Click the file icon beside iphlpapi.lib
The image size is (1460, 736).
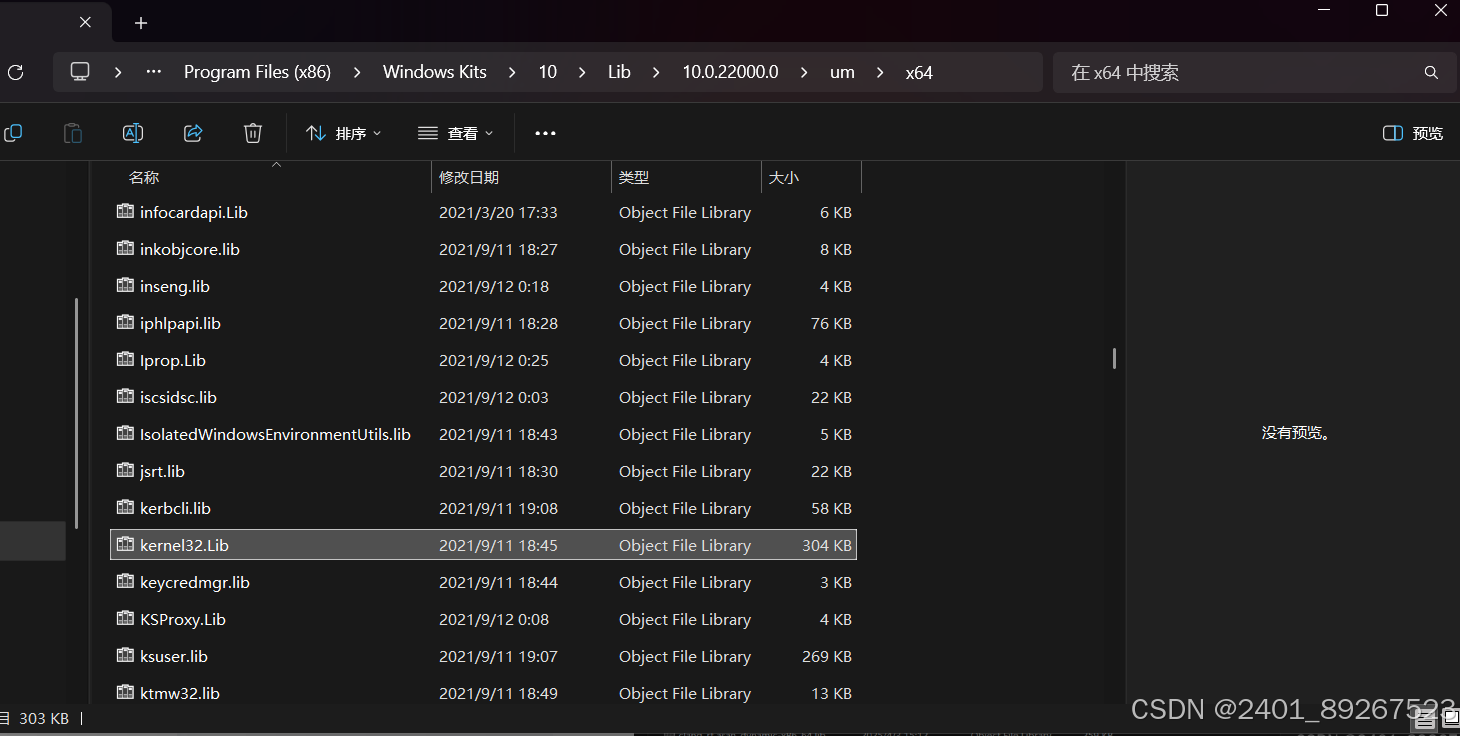click(125, 322)
